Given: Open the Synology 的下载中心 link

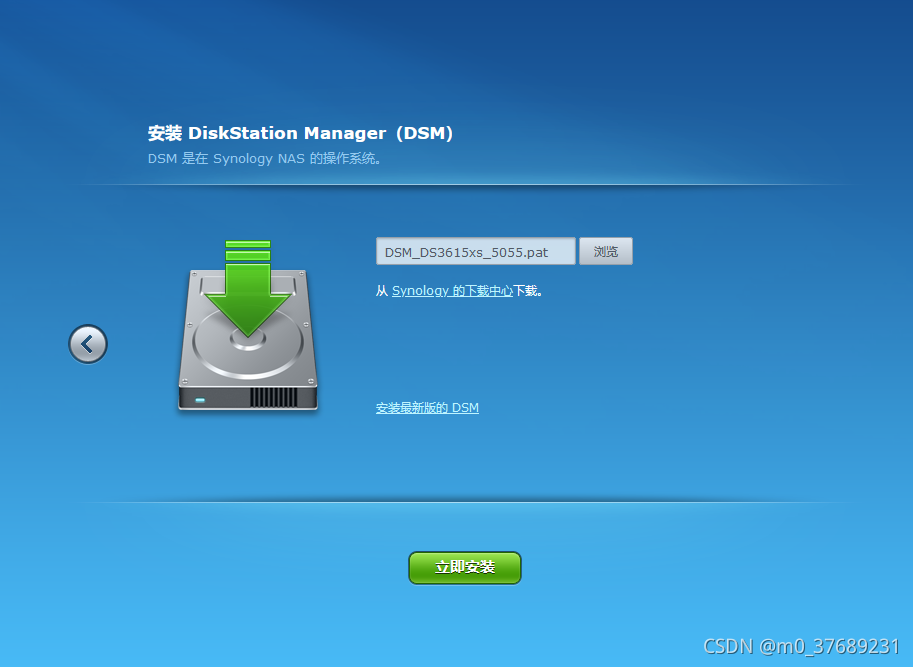Looking at the screenshot, I should [x=452, y=290].
